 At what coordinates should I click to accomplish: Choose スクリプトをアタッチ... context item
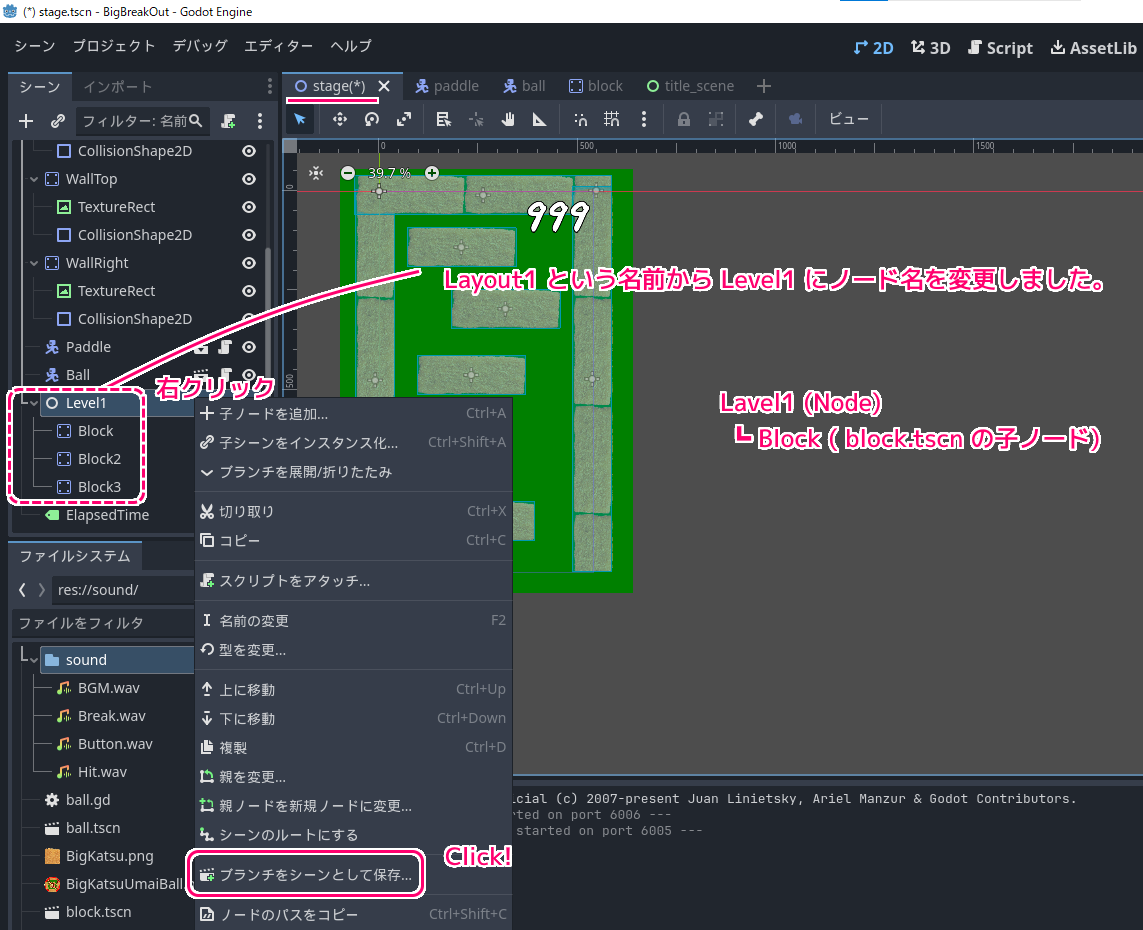354,581
